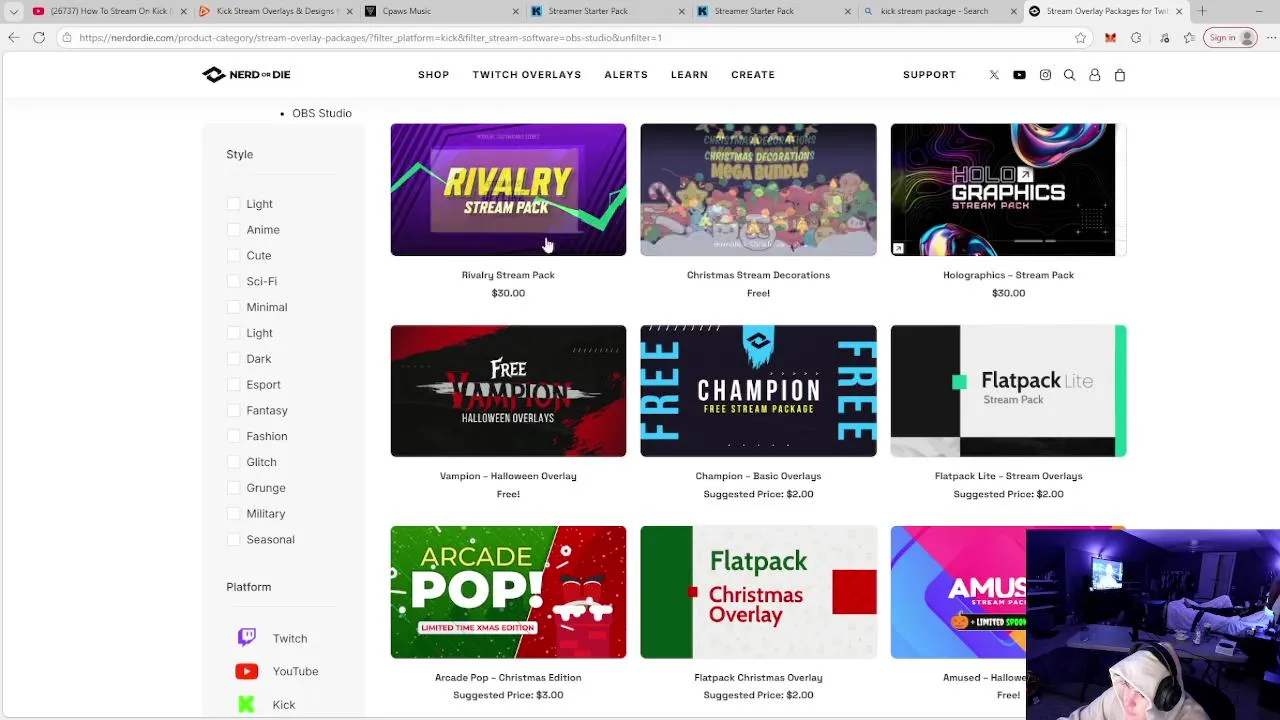Open the Extensions puzzle icon

[1136, 38]
